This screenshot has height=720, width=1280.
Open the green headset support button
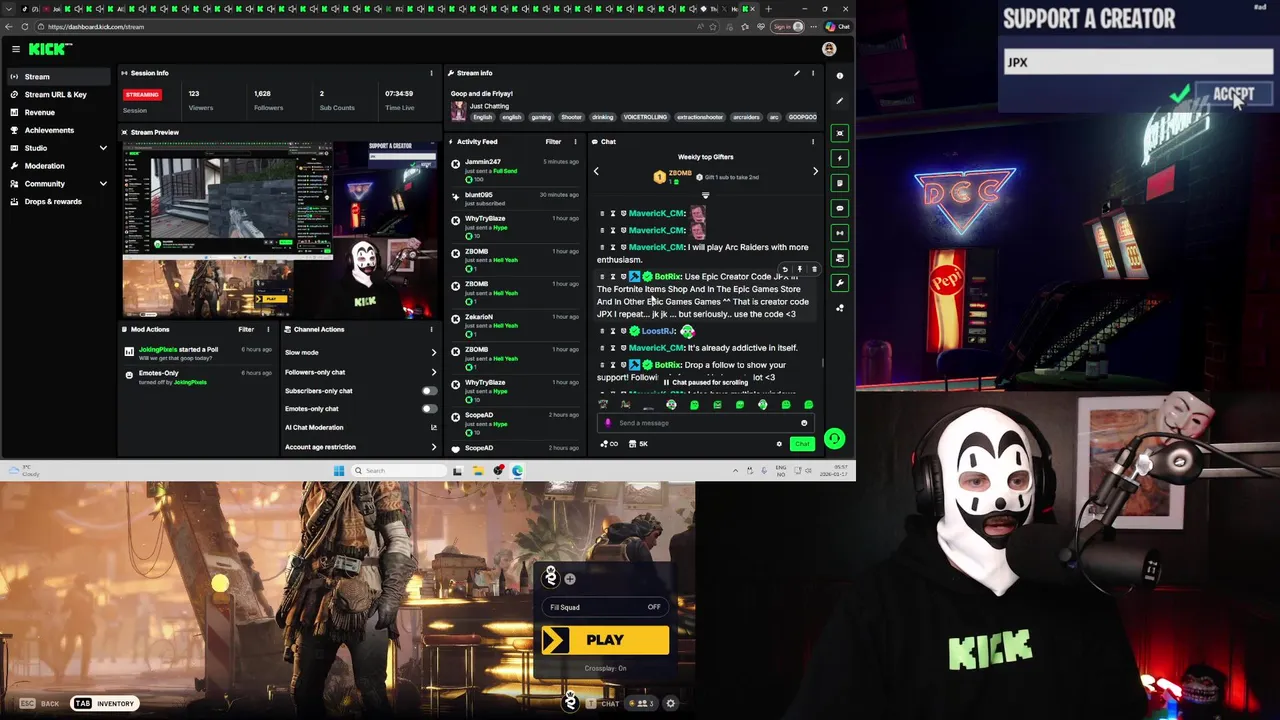(834, 438)
